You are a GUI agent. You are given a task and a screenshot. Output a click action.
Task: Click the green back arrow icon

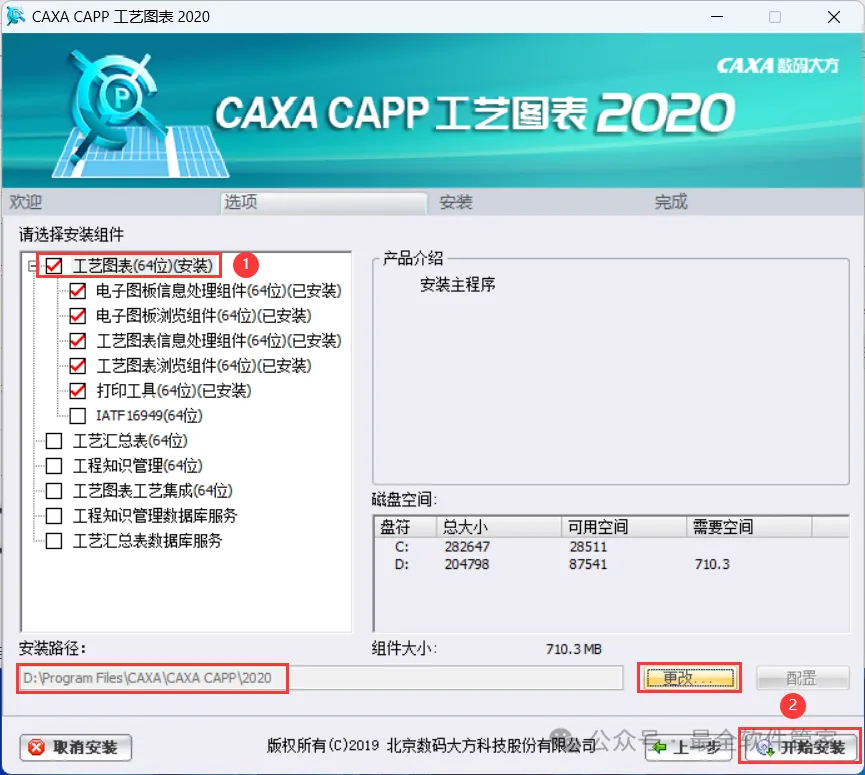click(x=659, y=748)
